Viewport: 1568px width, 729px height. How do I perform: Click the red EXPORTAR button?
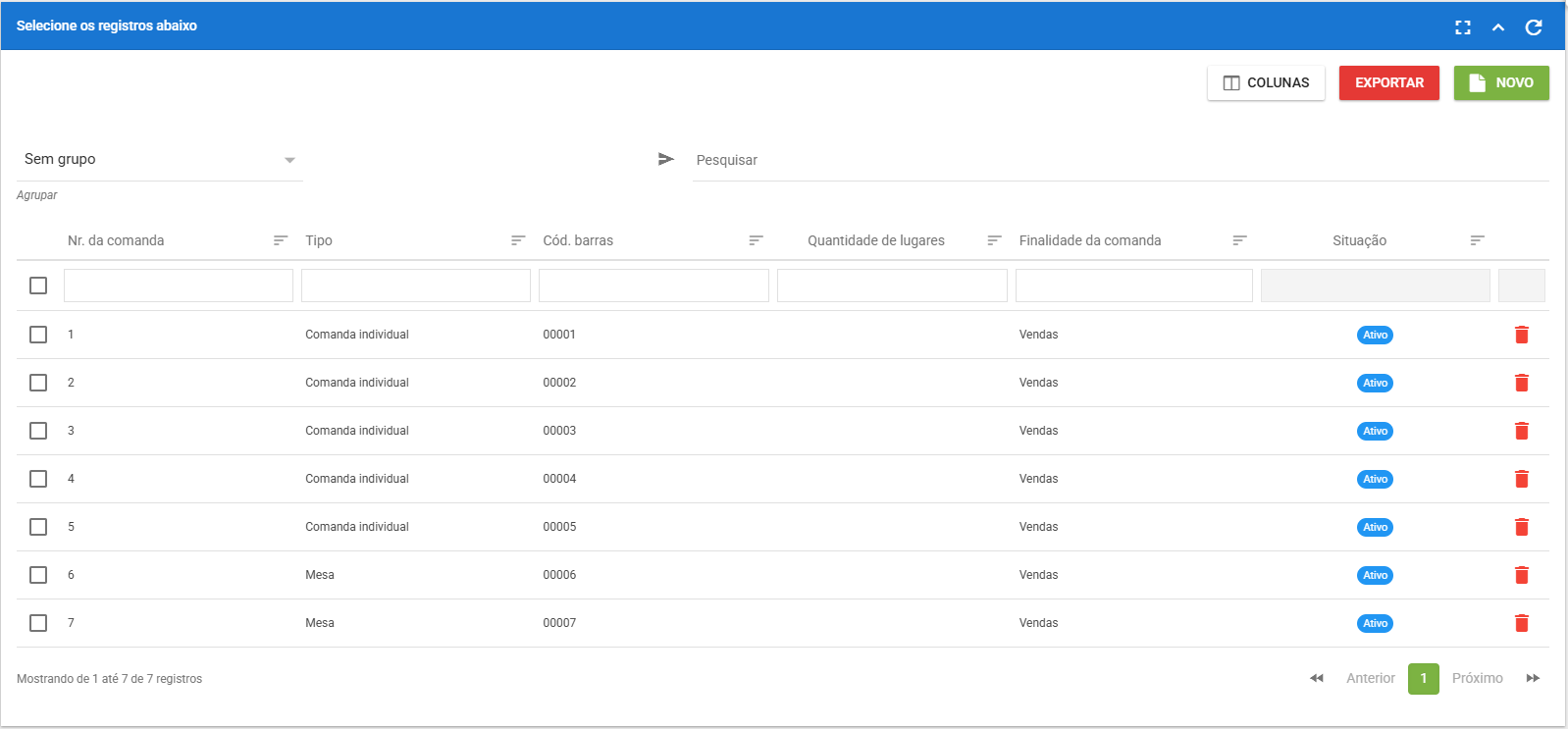(x=1389, y=83)
